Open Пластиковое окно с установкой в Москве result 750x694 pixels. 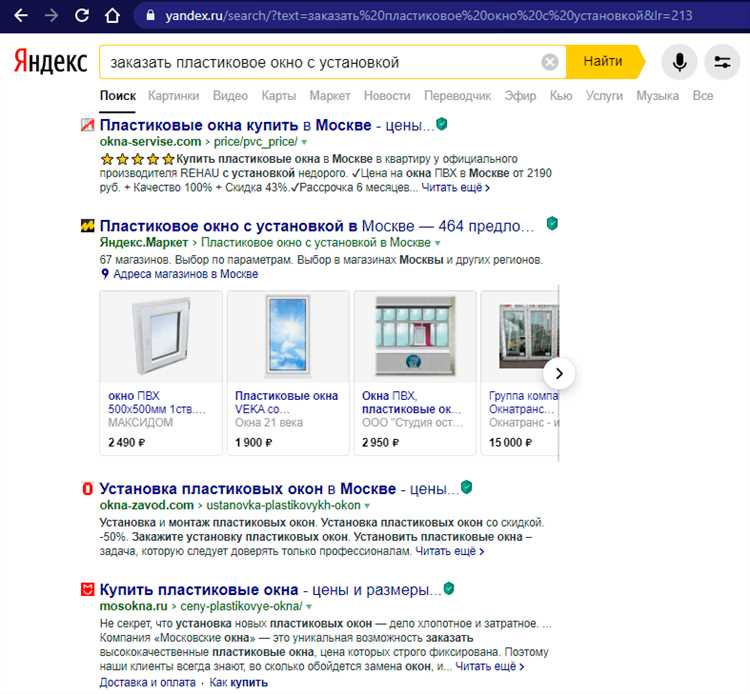click(x=317, y=226)
